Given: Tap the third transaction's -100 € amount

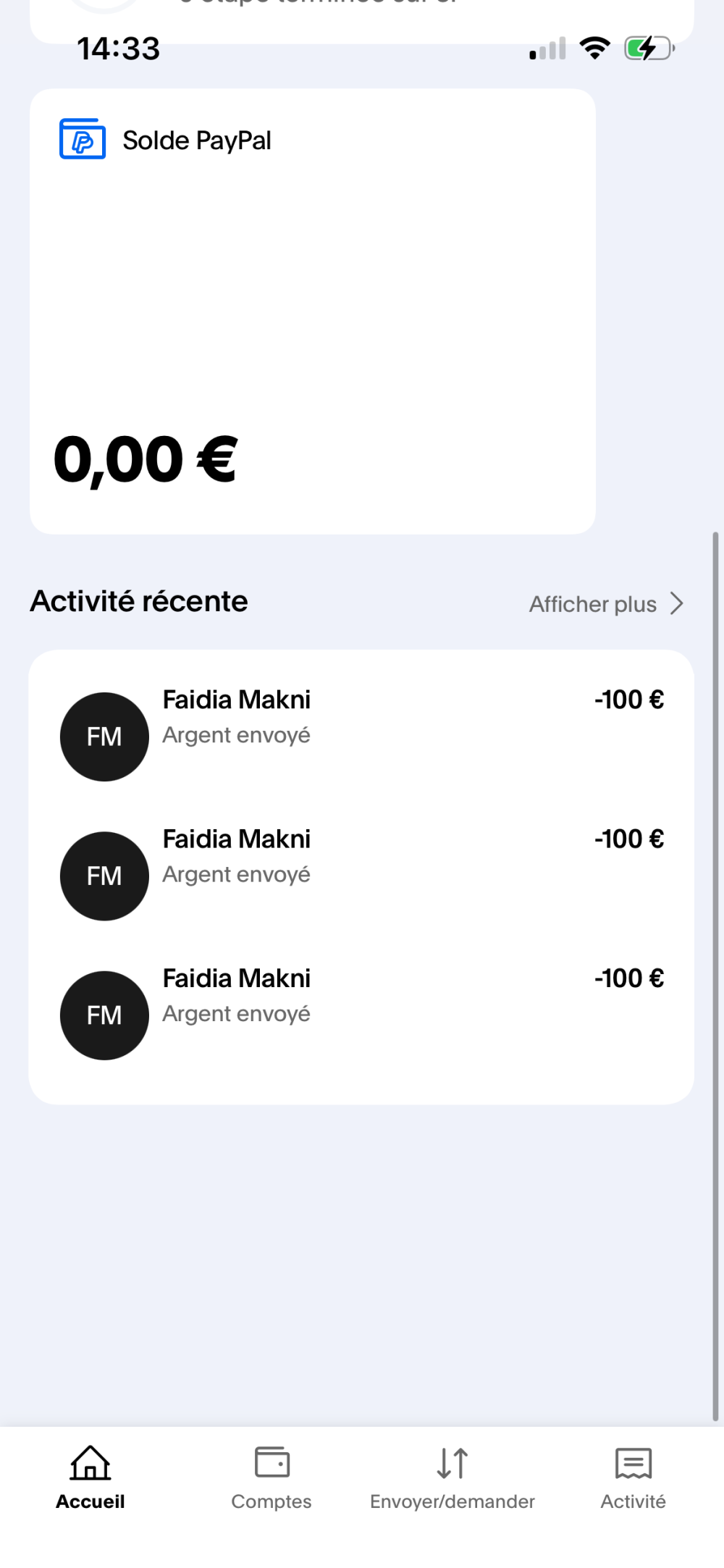Looking at the screenshot, I should (628, 978).
